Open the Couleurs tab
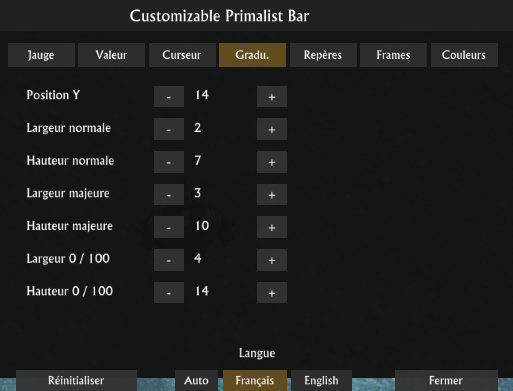 pyautogui.click(x=464, y=55)
